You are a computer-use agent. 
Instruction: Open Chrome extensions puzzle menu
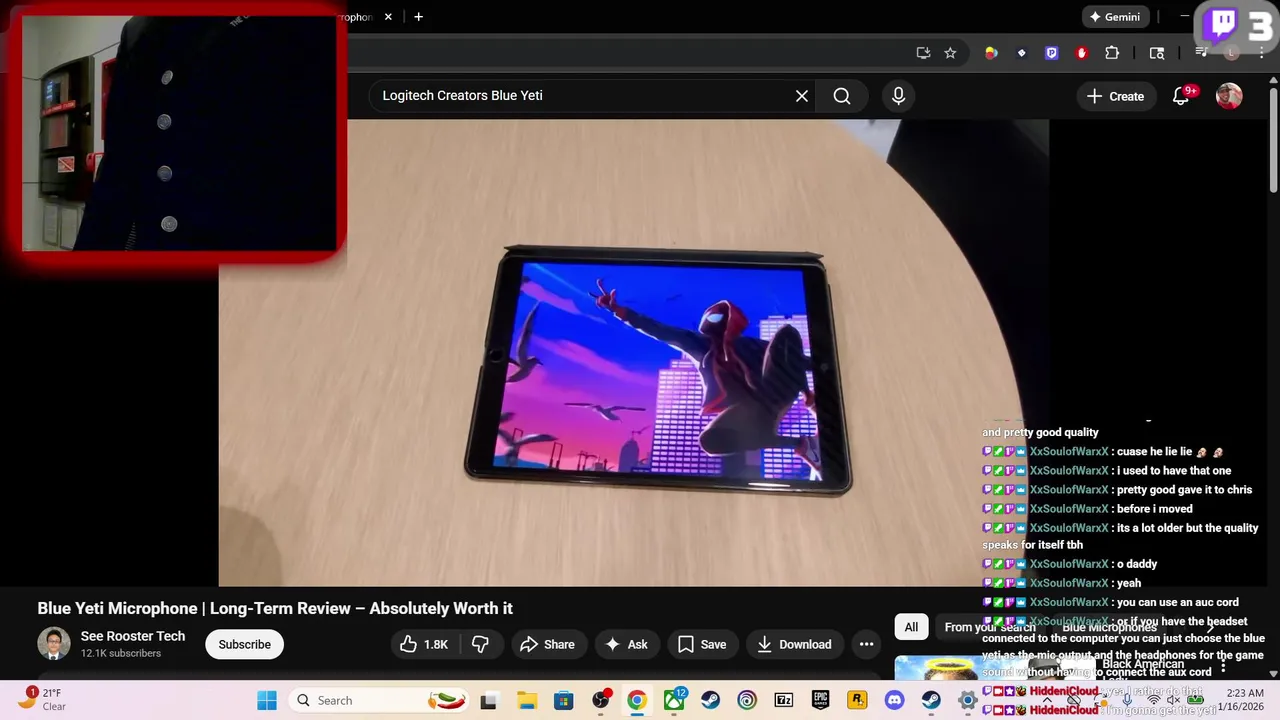(1112, 53)
